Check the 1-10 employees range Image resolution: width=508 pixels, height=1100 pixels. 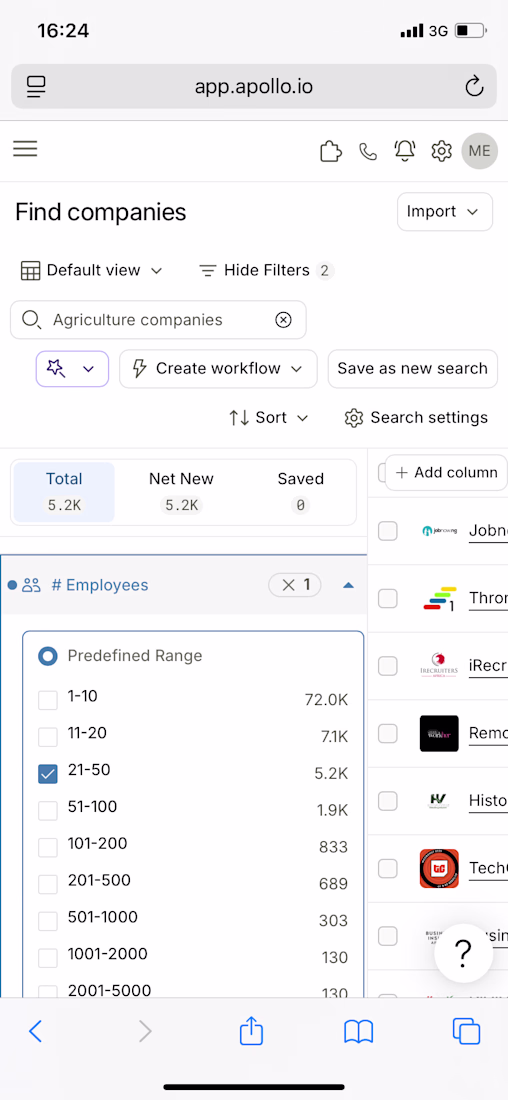pyautogui.click(x=48, y=699)
